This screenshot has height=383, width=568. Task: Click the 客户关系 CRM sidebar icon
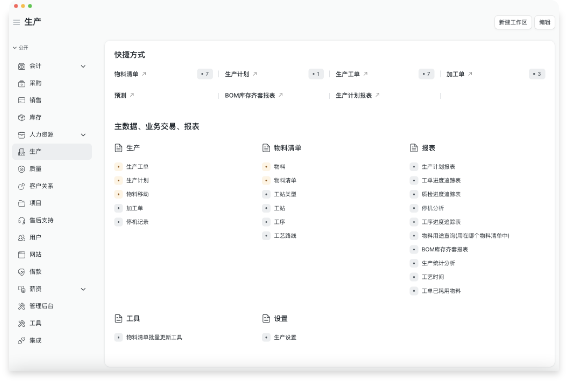(x=21, y=186)
